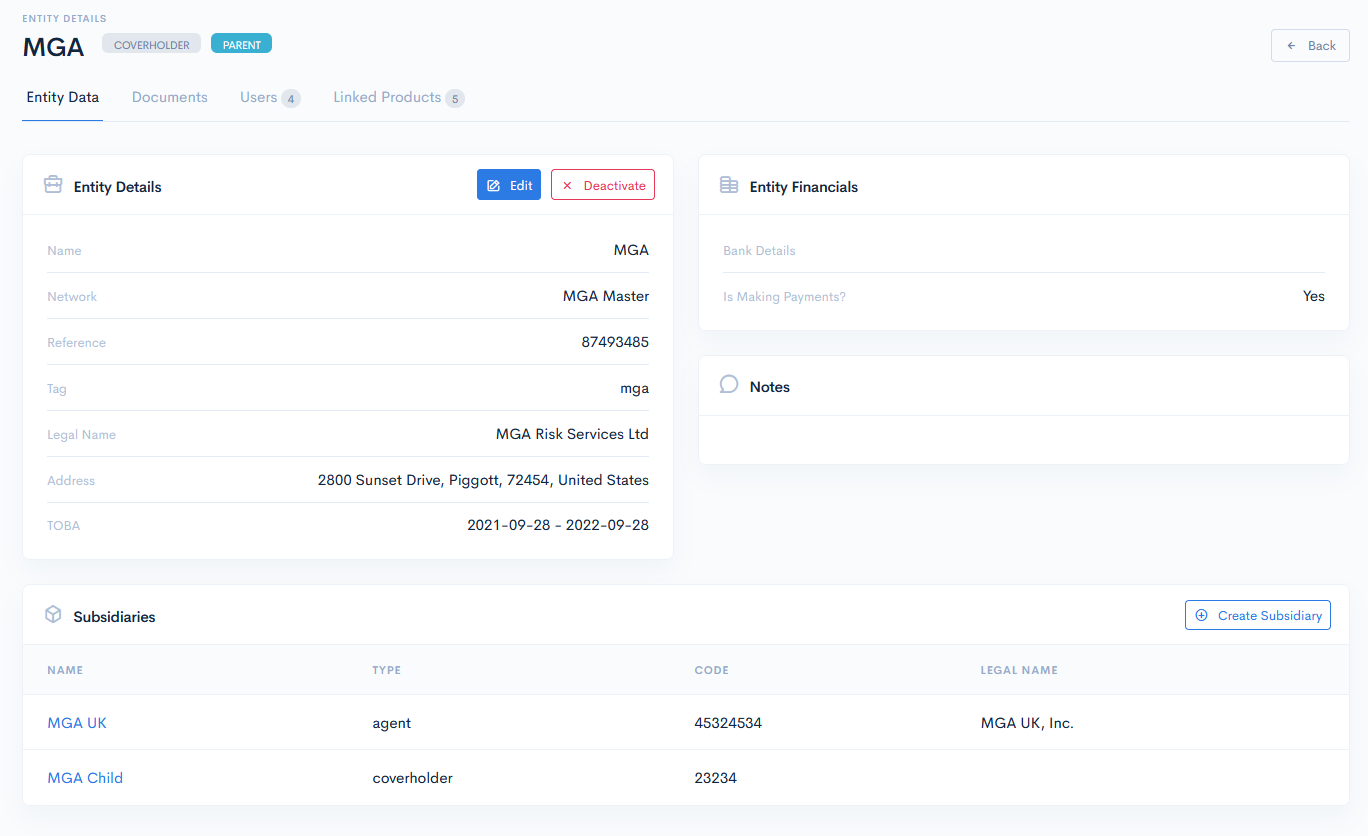The height and width of the screenshot is (836, 1368).
Task: Click the left arrow icon in Back
Action: [x=1291, y=46]
